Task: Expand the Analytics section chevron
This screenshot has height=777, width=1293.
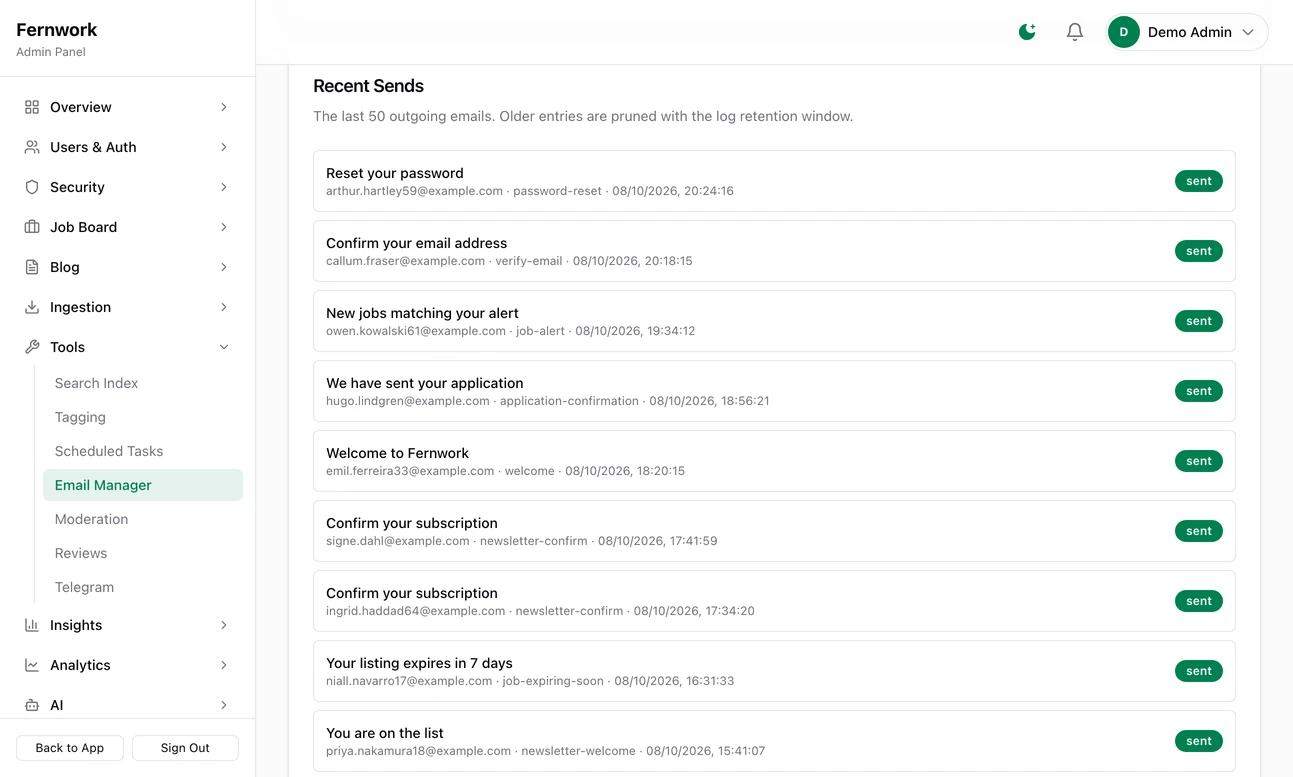Action: (224, 665)
